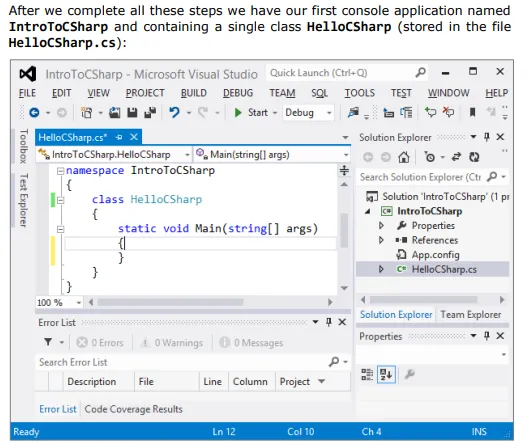Click the Property Pages wrench icon

[409, 374]
